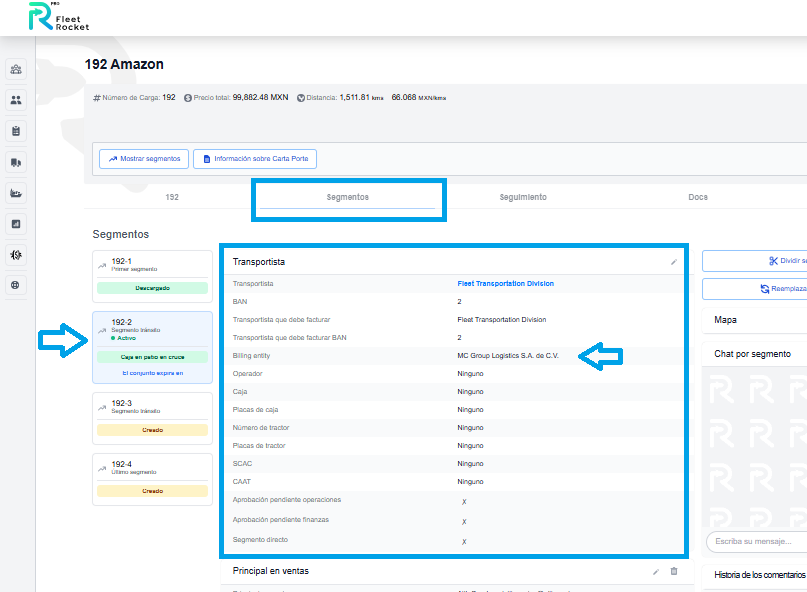
Task: Click the Distancia 1,511.81 kms value
Action: (361, 97)
